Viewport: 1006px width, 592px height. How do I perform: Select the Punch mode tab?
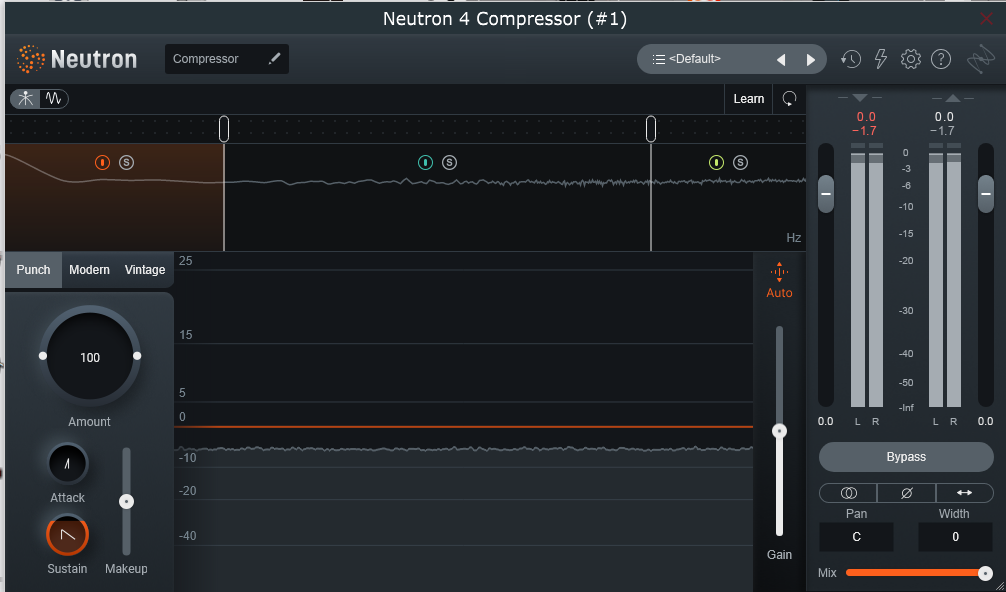(x=33, y=270)
